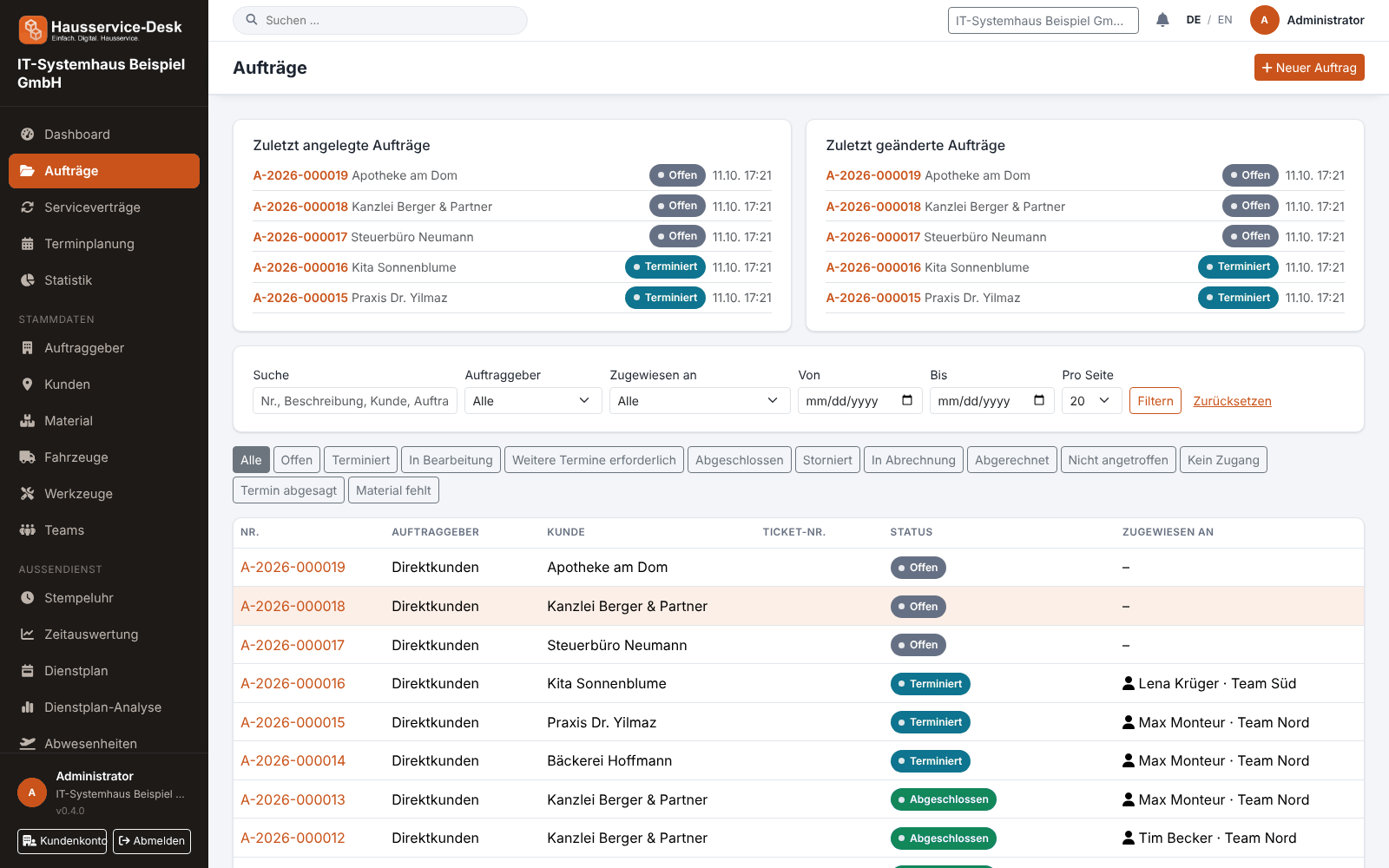Image resolution: width=1389 pixels, height=868 pixels.
Task: Click calendar icon in Von date field
Action: [x=907, y=400]
